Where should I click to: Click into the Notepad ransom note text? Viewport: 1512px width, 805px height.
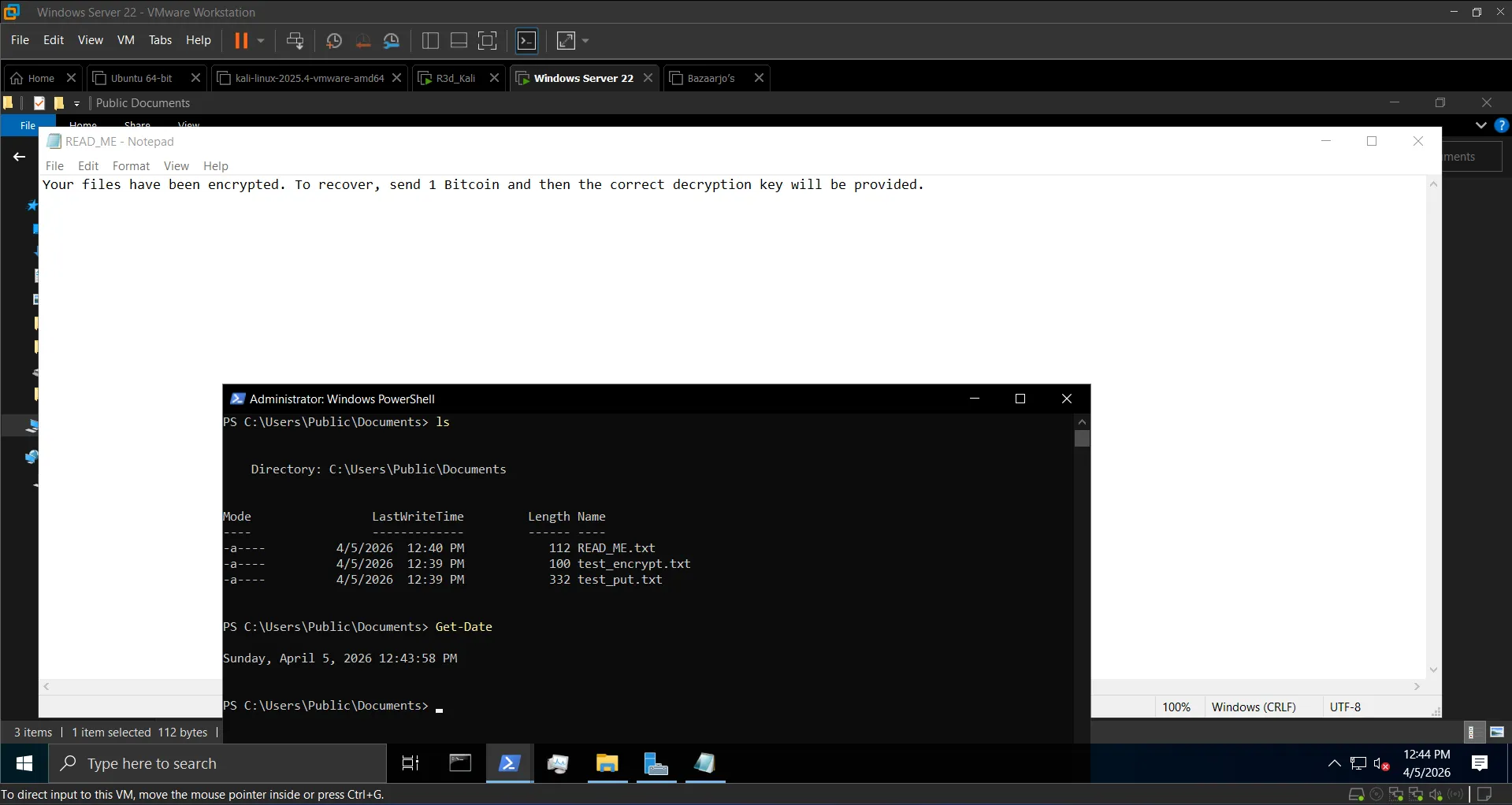[x=483, y=184]
